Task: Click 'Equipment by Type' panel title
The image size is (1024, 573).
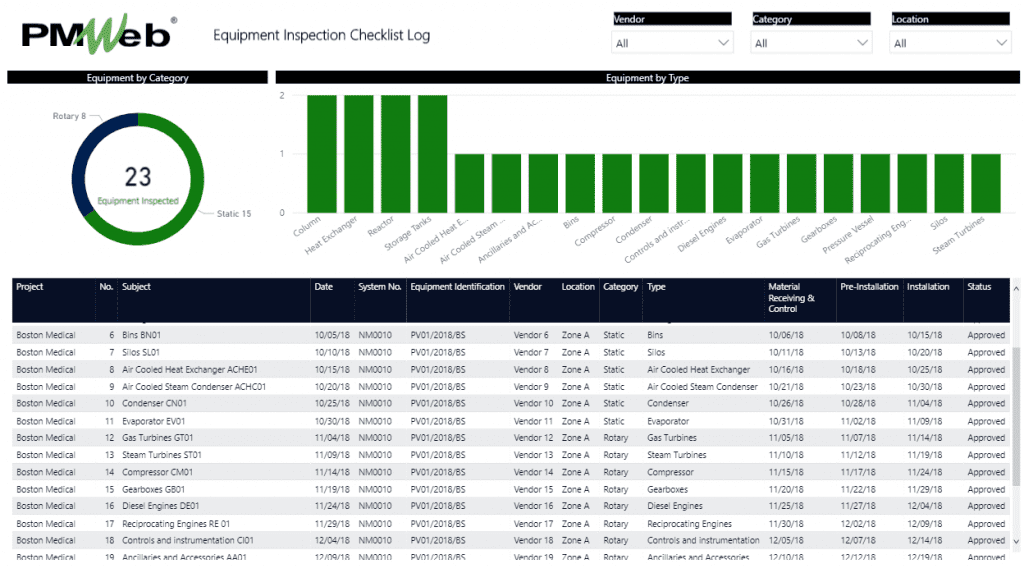Action: pos(647,78)
